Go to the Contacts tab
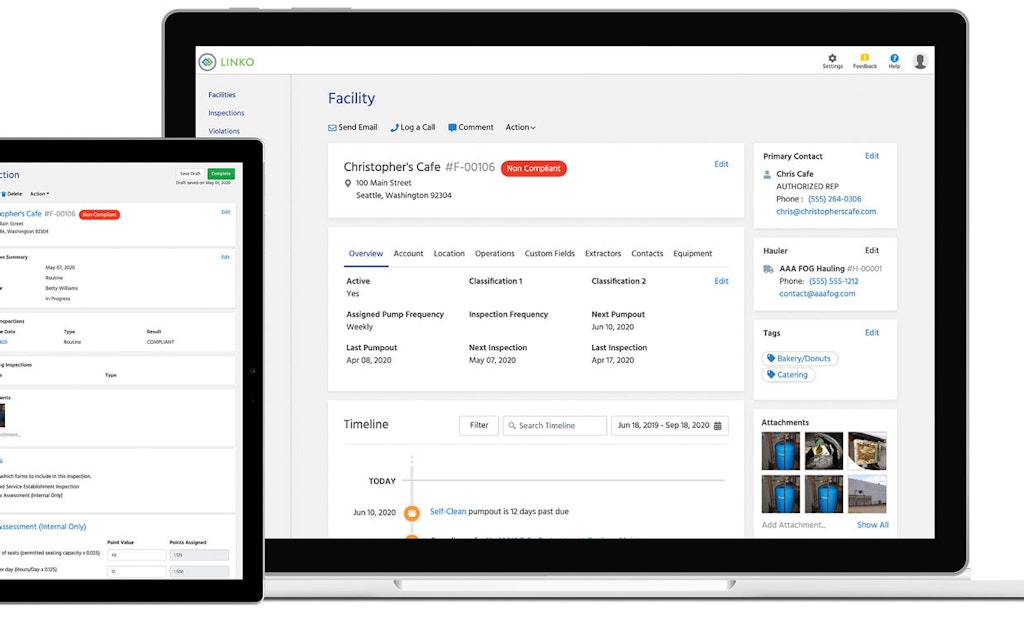The height and width of the screenshot is (620, 1024). (647, 253)
